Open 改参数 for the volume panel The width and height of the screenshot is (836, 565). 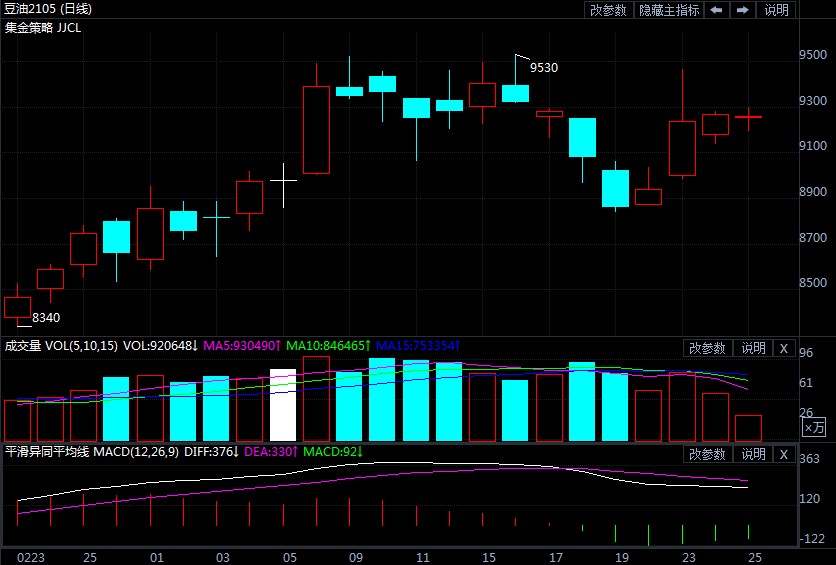(707, 348)
